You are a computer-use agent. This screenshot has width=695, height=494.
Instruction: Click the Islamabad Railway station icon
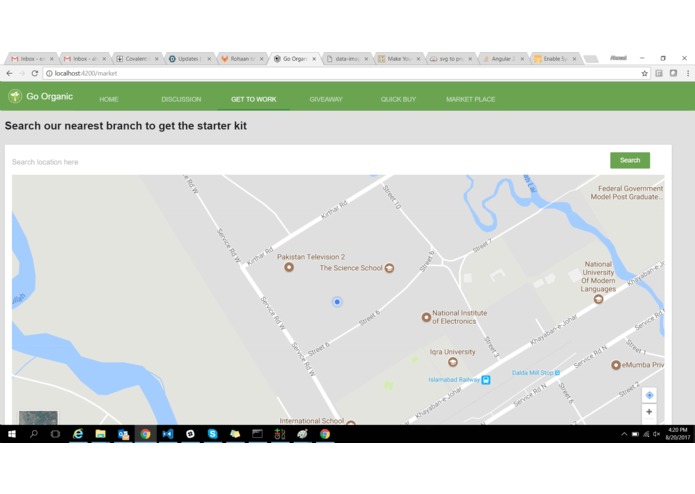486,380
